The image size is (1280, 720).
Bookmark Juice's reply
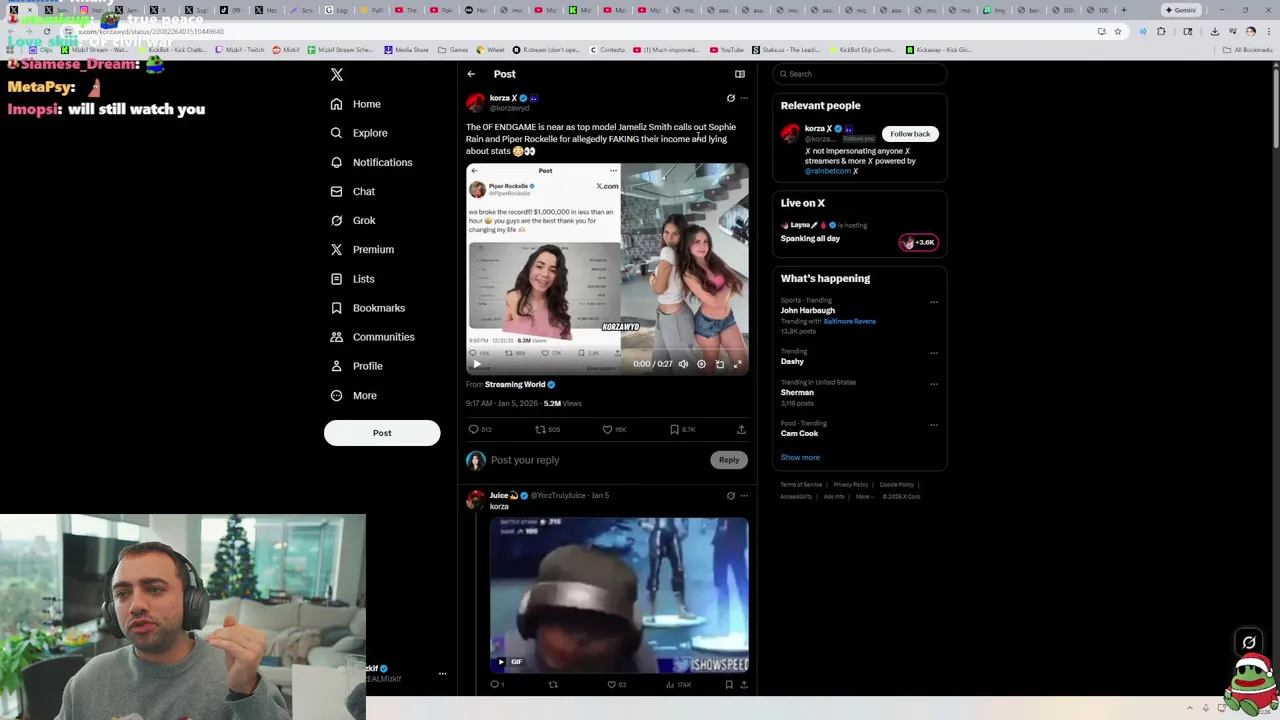[x=729, y=685]
